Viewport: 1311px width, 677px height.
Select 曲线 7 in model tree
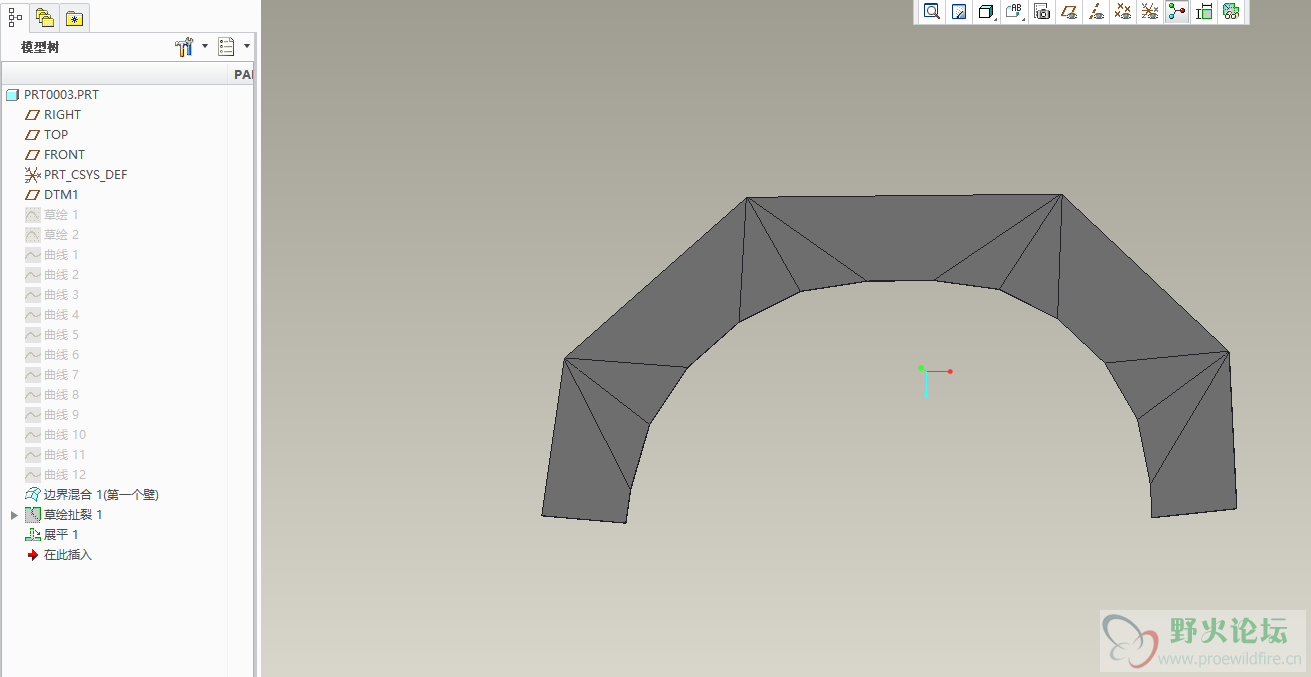61,375
